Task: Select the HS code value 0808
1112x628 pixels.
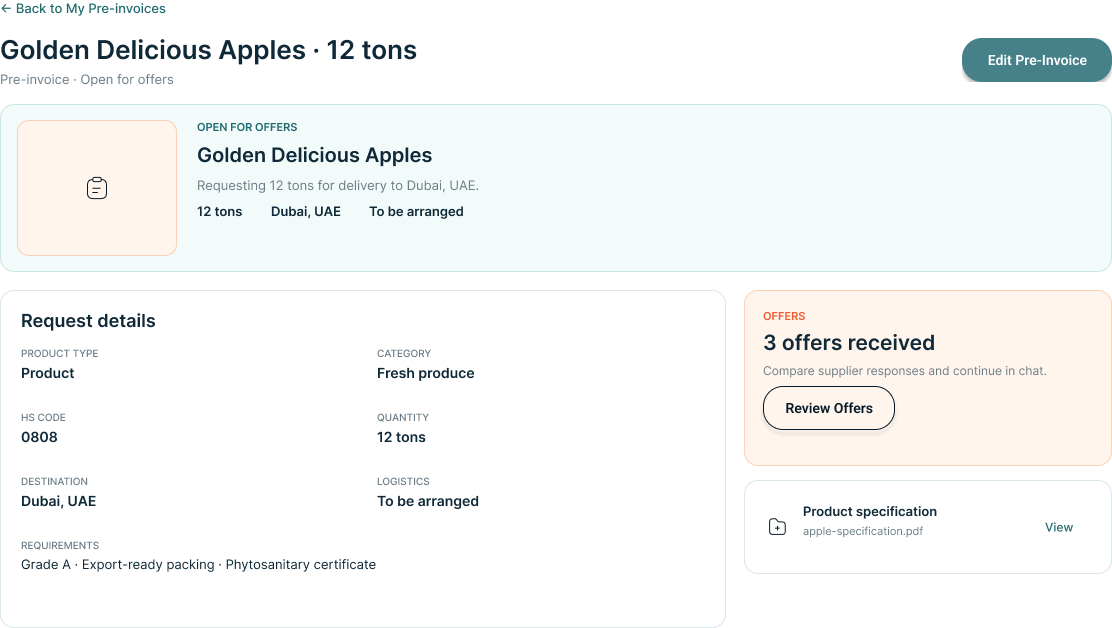Action: pyautogui.click(x=40, y=437)
